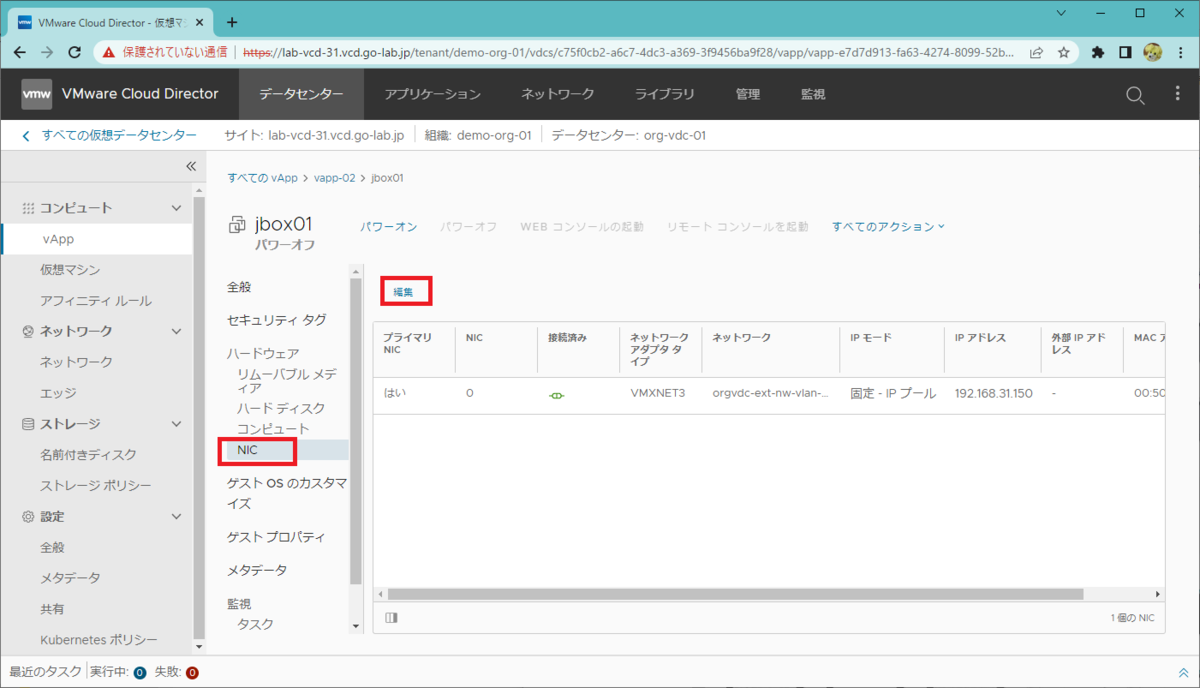Click the browser address bar URL
1200x688 pixels.
[630, 52]
